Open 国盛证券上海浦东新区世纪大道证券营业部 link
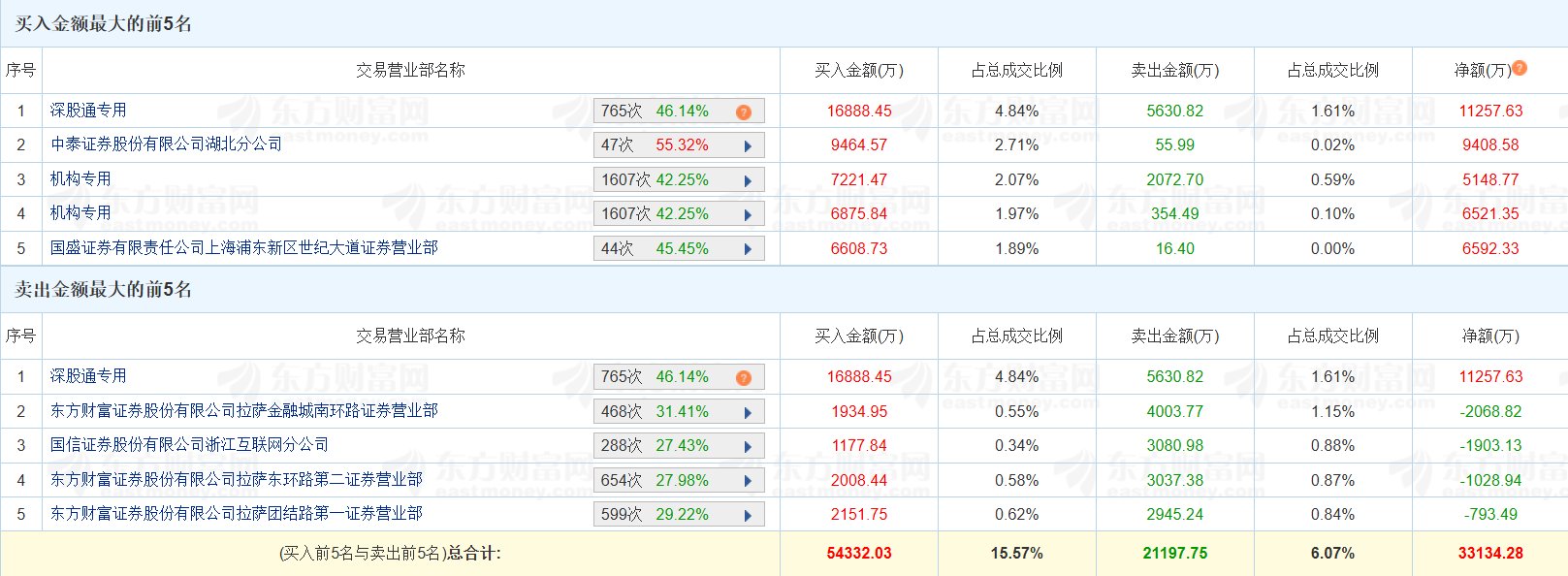 click(243, 248)
